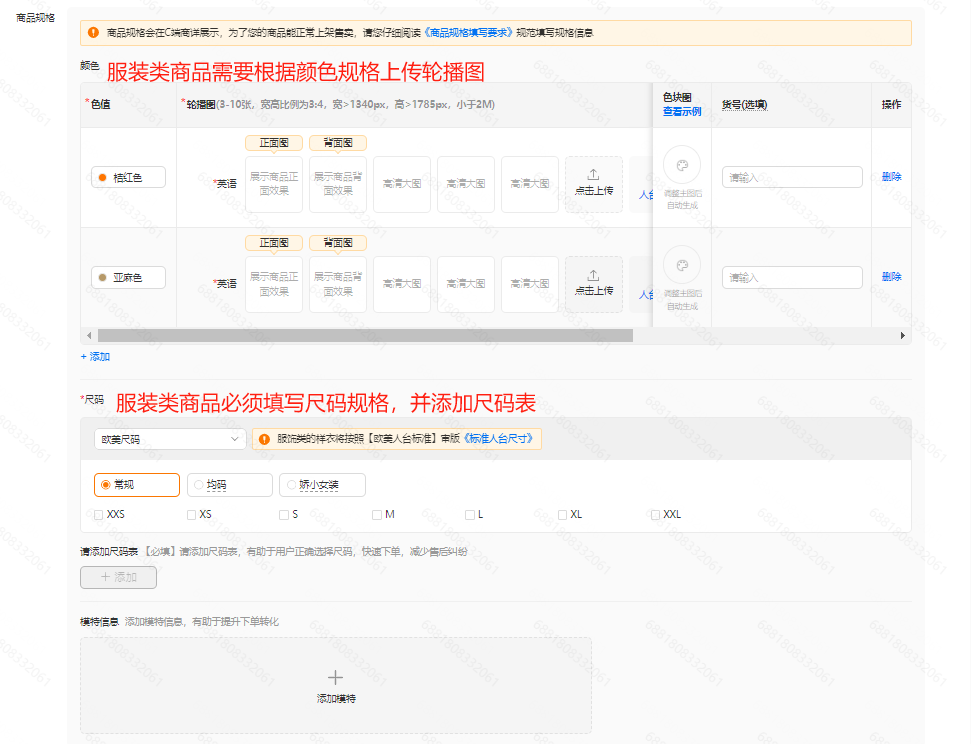Open the 亚麻色 color value selector
Image resolution: width=971 pixels, height=744 pixels.
(x=128, y=277)
